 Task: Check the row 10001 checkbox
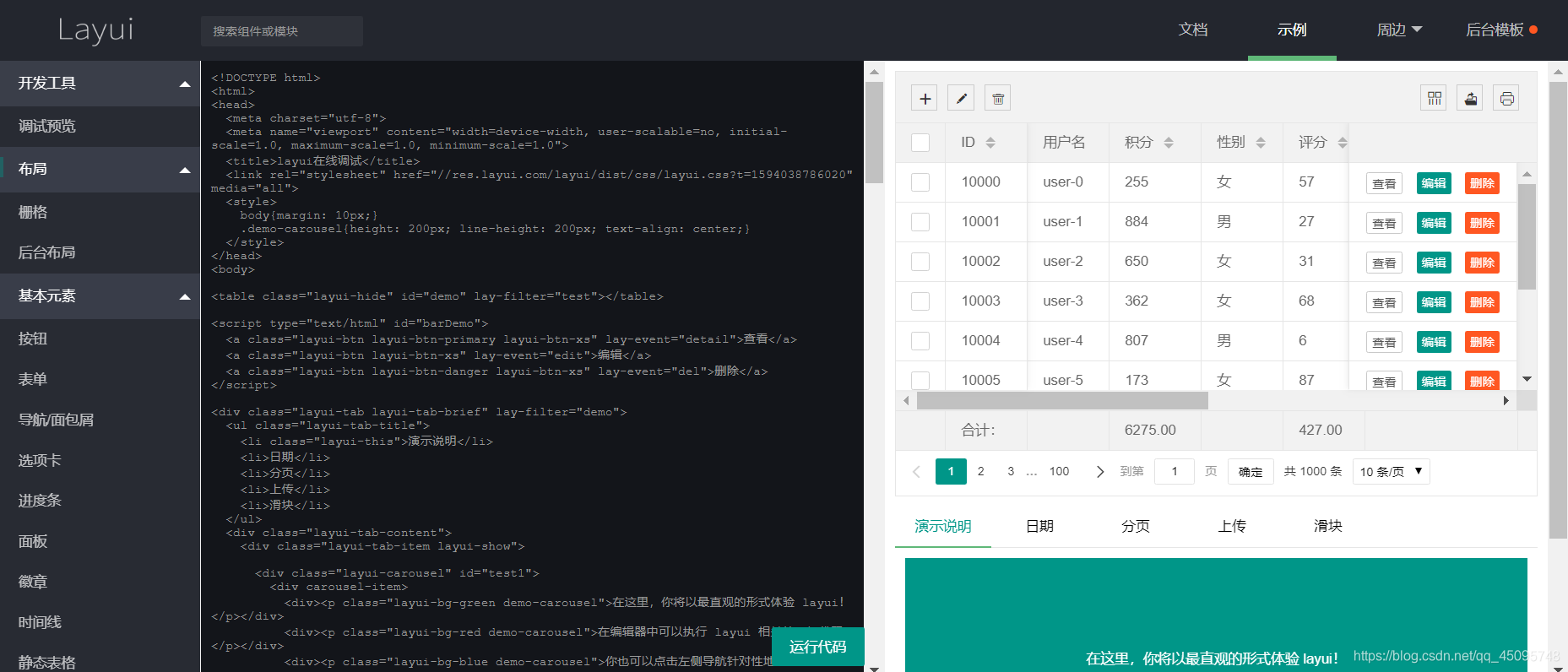point(920,222)
